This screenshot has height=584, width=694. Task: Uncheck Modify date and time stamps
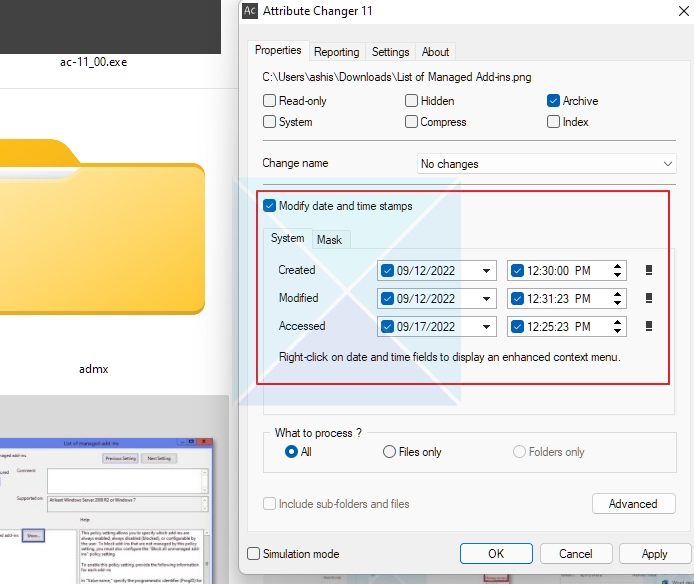tap(269, 205)
